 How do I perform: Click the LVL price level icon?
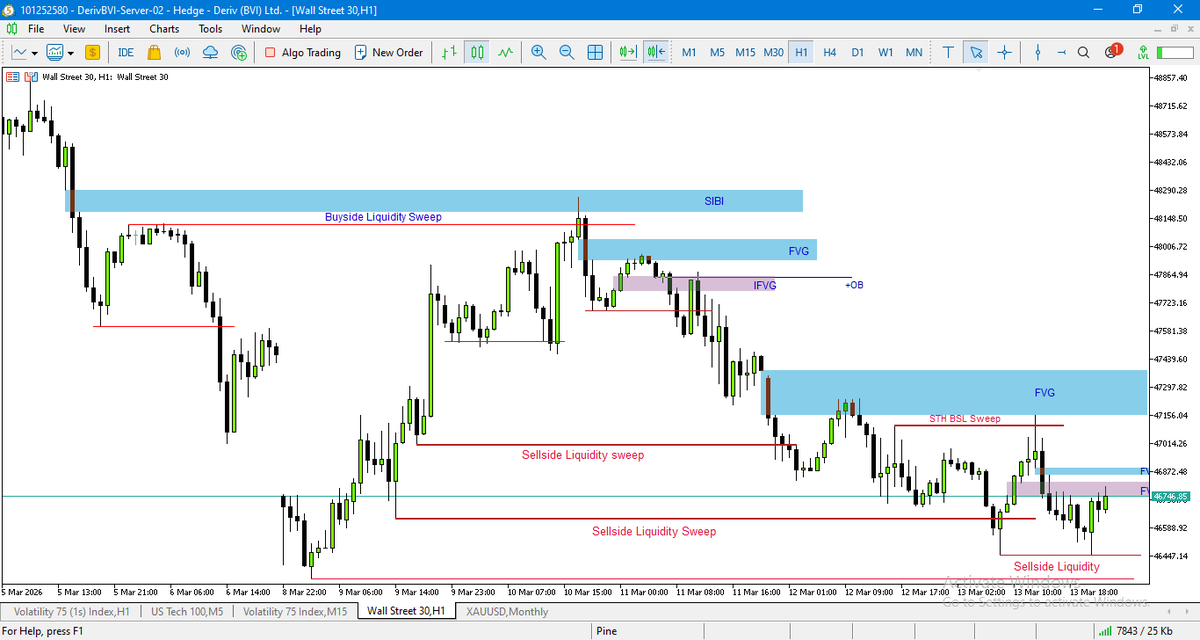[x=1143, y=52]
